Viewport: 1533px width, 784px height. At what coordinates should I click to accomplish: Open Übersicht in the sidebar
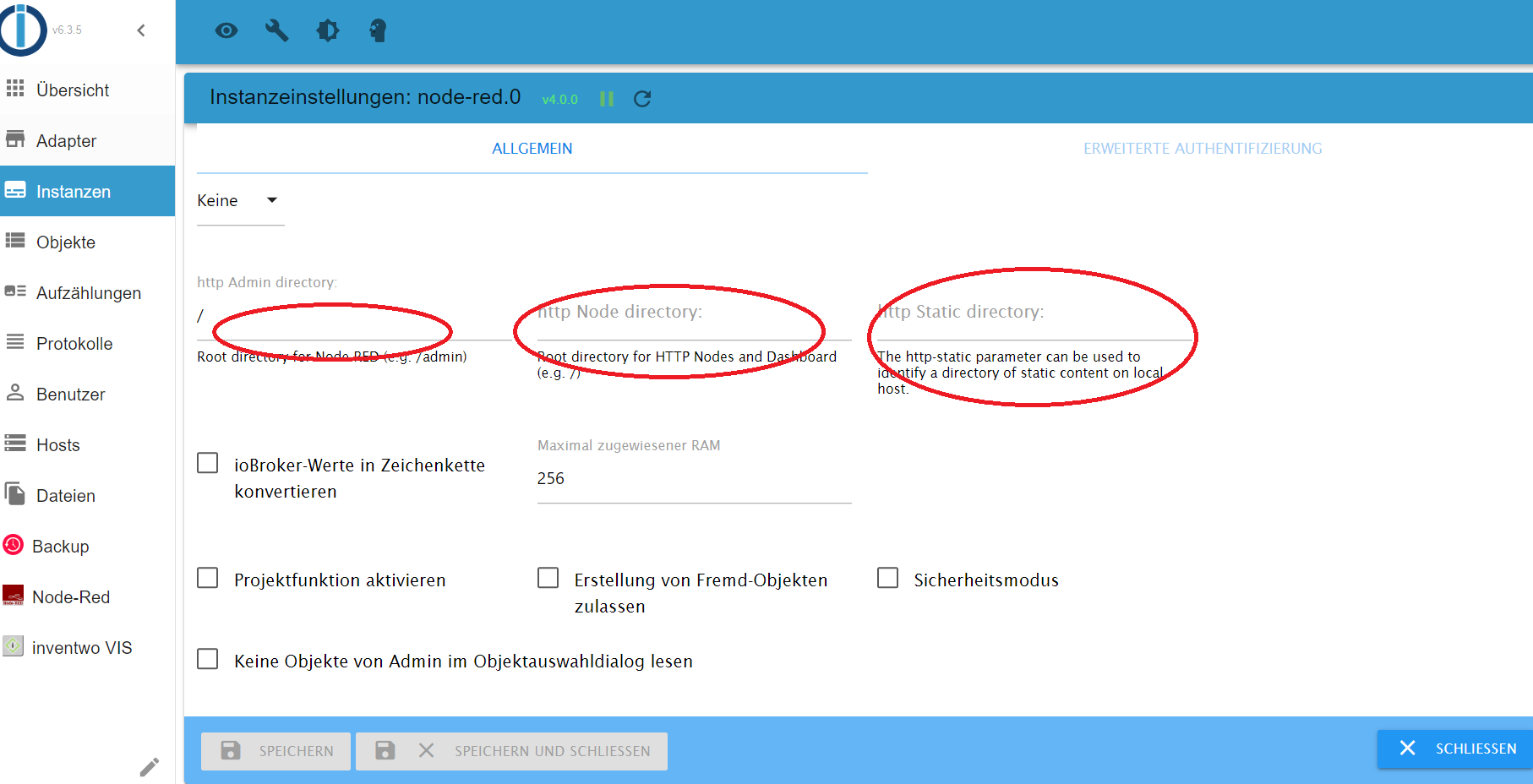(88, 90)
